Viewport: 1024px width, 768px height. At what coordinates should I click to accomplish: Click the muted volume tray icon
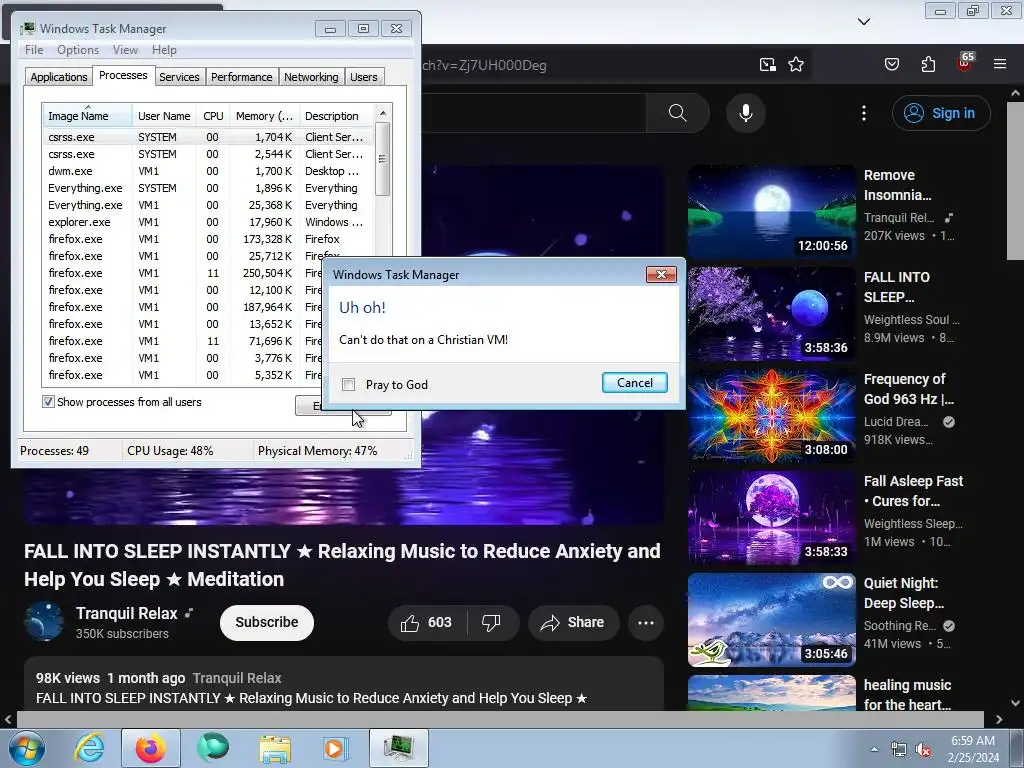pyautogui.click(x=923, y=750)
